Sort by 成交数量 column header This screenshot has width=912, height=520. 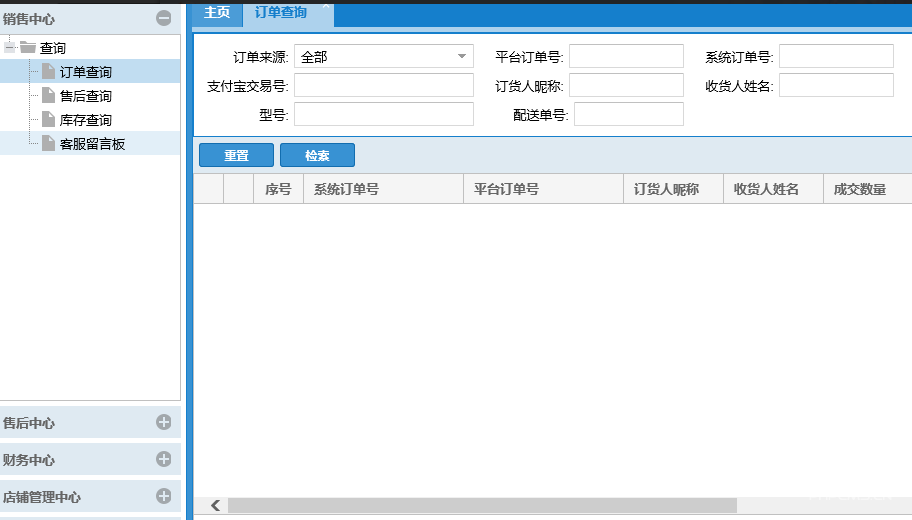[868, 189]
